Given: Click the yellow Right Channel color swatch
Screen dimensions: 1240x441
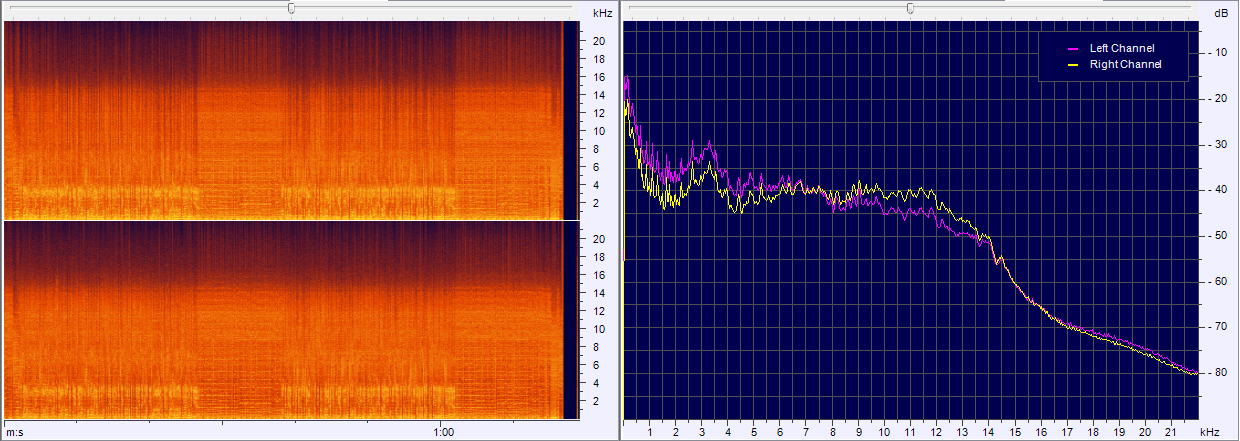Looking at the screenshot, I should point(1073,64).
